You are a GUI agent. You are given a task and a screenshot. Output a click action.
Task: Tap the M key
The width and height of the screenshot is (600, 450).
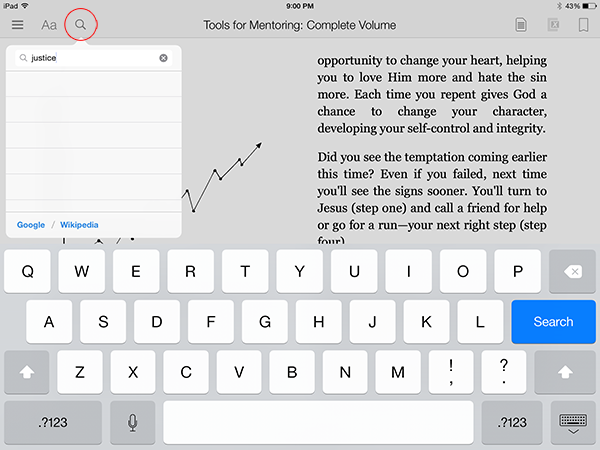coord(398,372)
